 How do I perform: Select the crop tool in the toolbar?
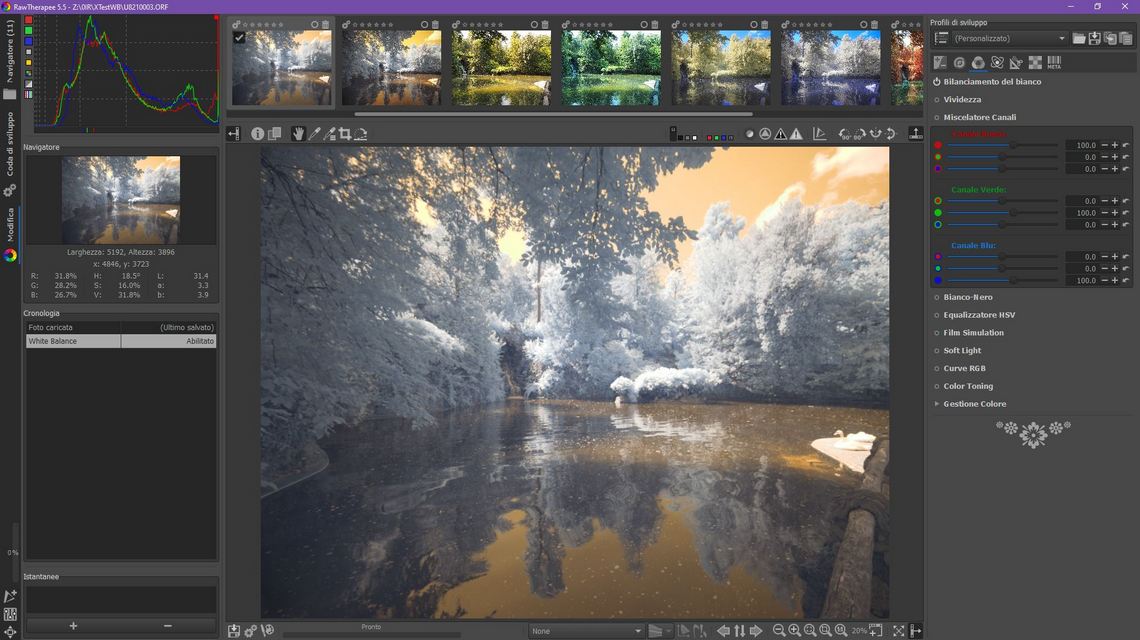(345, 134)
